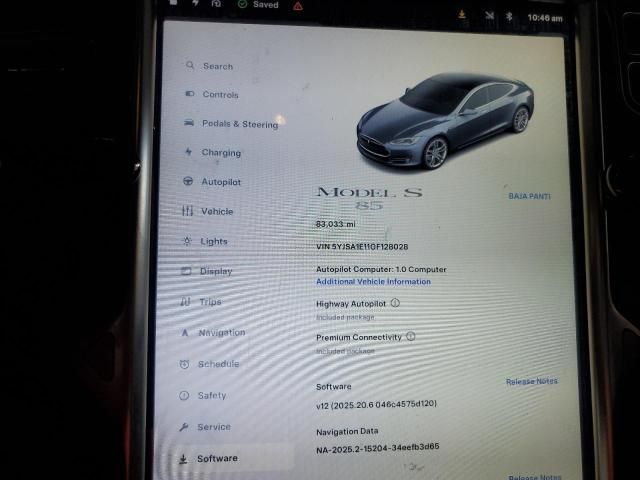Tap the vehicle name BAJA PANTI
Image resolution: width=640 pixels, height=480 pixels.
529,196
